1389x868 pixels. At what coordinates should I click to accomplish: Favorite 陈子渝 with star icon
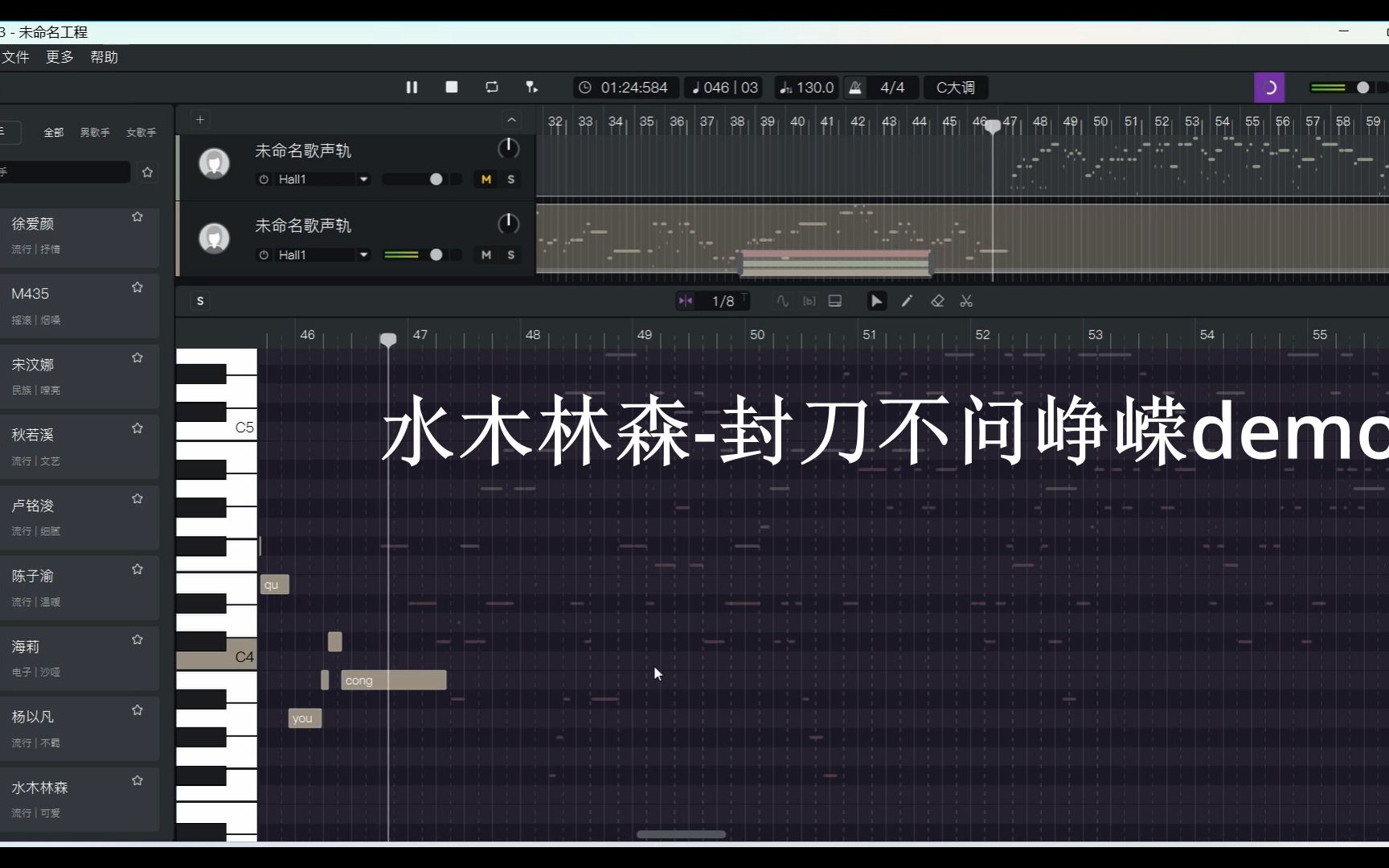pos(137,569)
